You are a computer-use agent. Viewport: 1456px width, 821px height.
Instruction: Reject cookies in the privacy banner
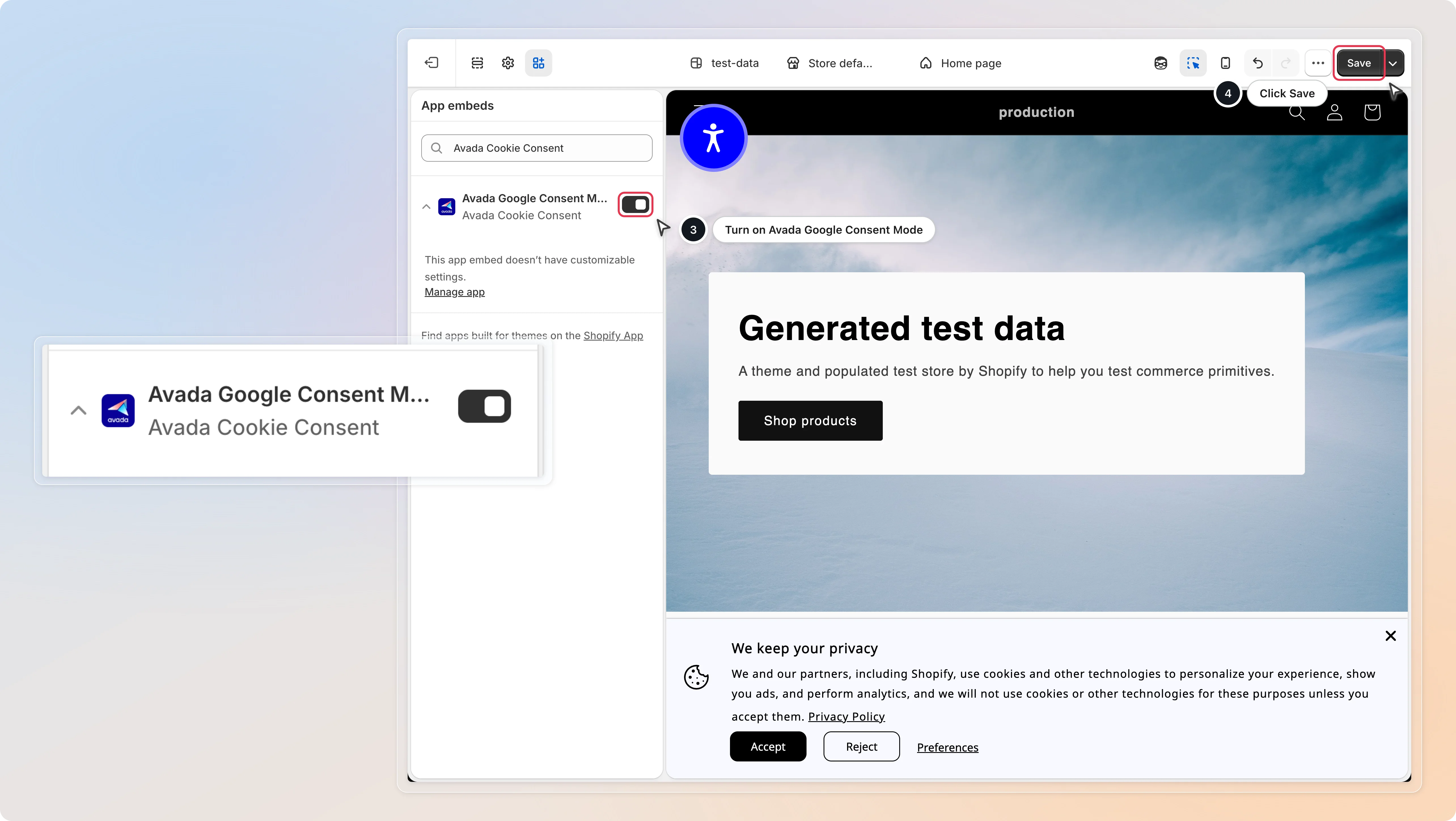(x=862, y=746)
